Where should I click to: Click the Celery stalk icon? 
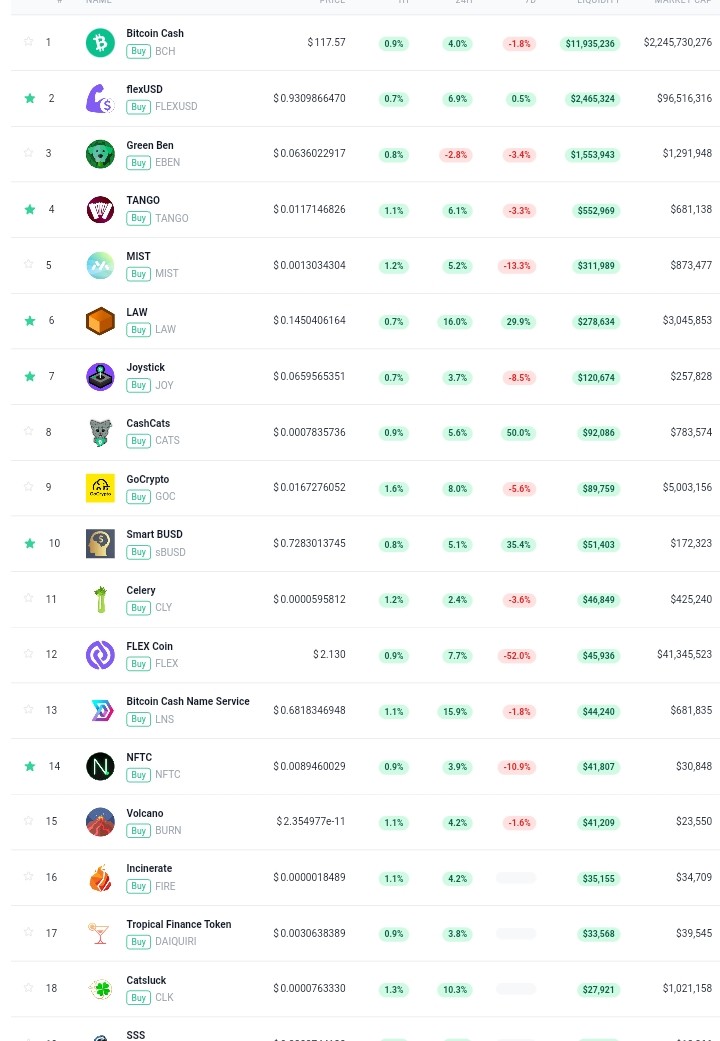[100, 600]
